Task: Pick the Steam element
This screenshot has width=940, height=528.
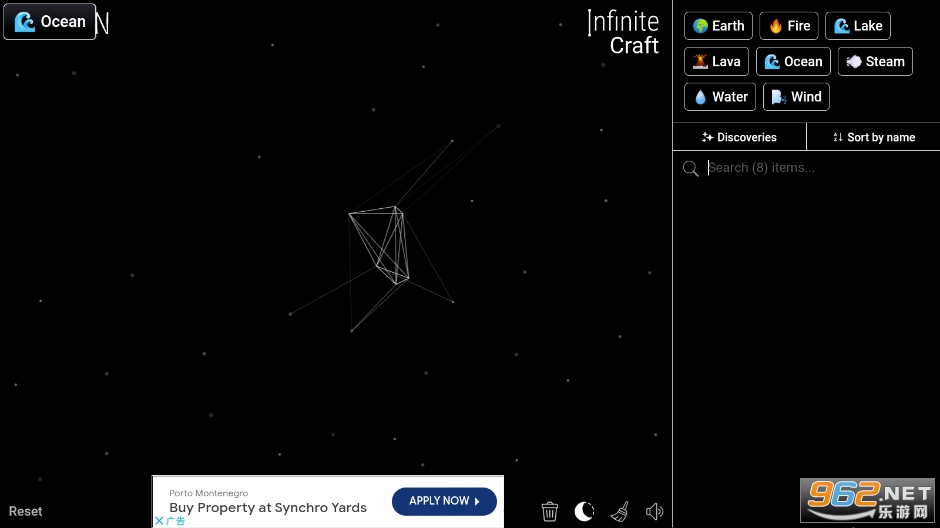Action: (874, 61)
